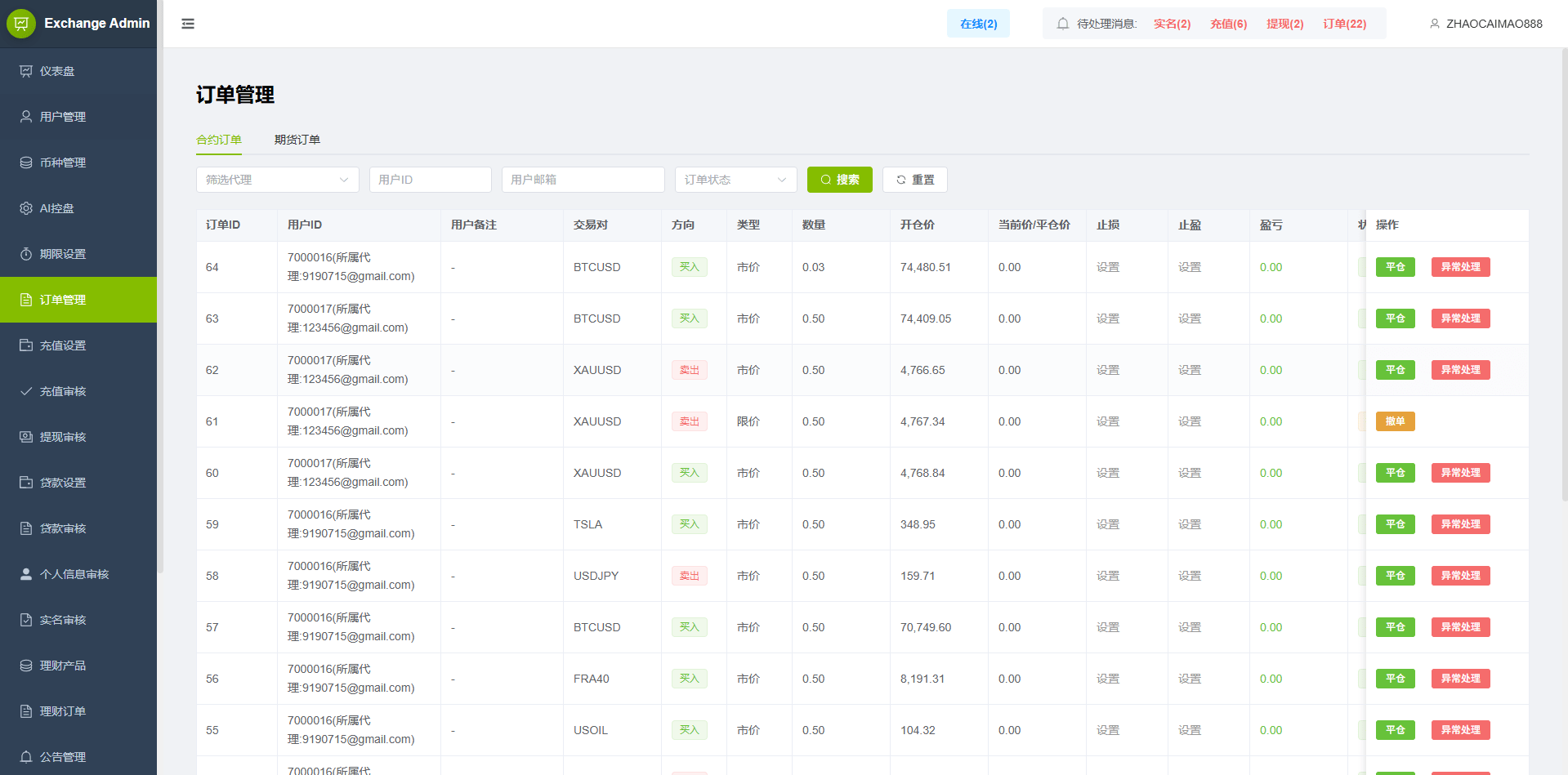
Task: Click the 在线(2) online button
Action: pos(978,24)
